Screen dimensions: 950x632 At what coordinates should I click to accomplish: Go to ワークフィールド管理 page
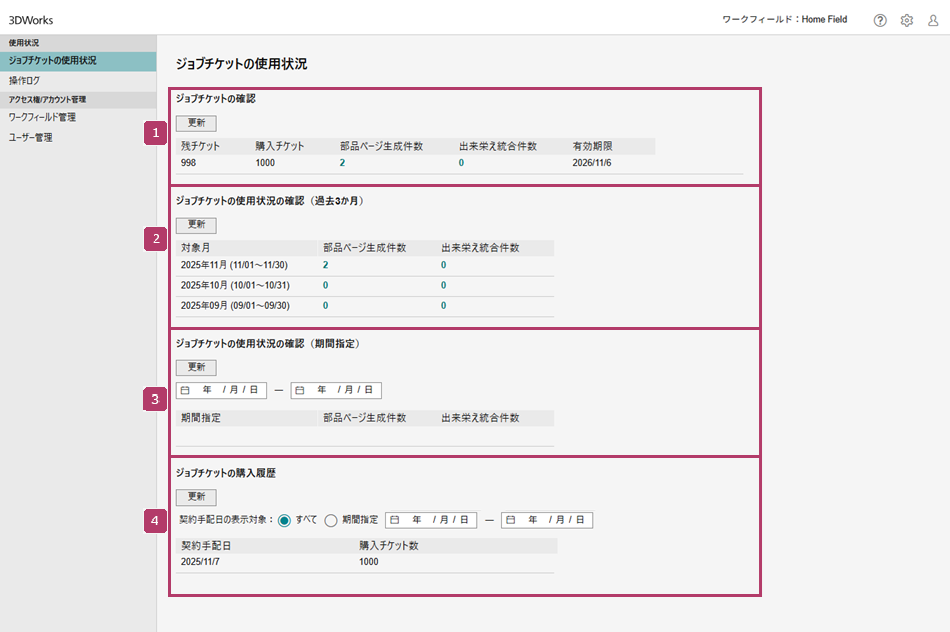42,117
